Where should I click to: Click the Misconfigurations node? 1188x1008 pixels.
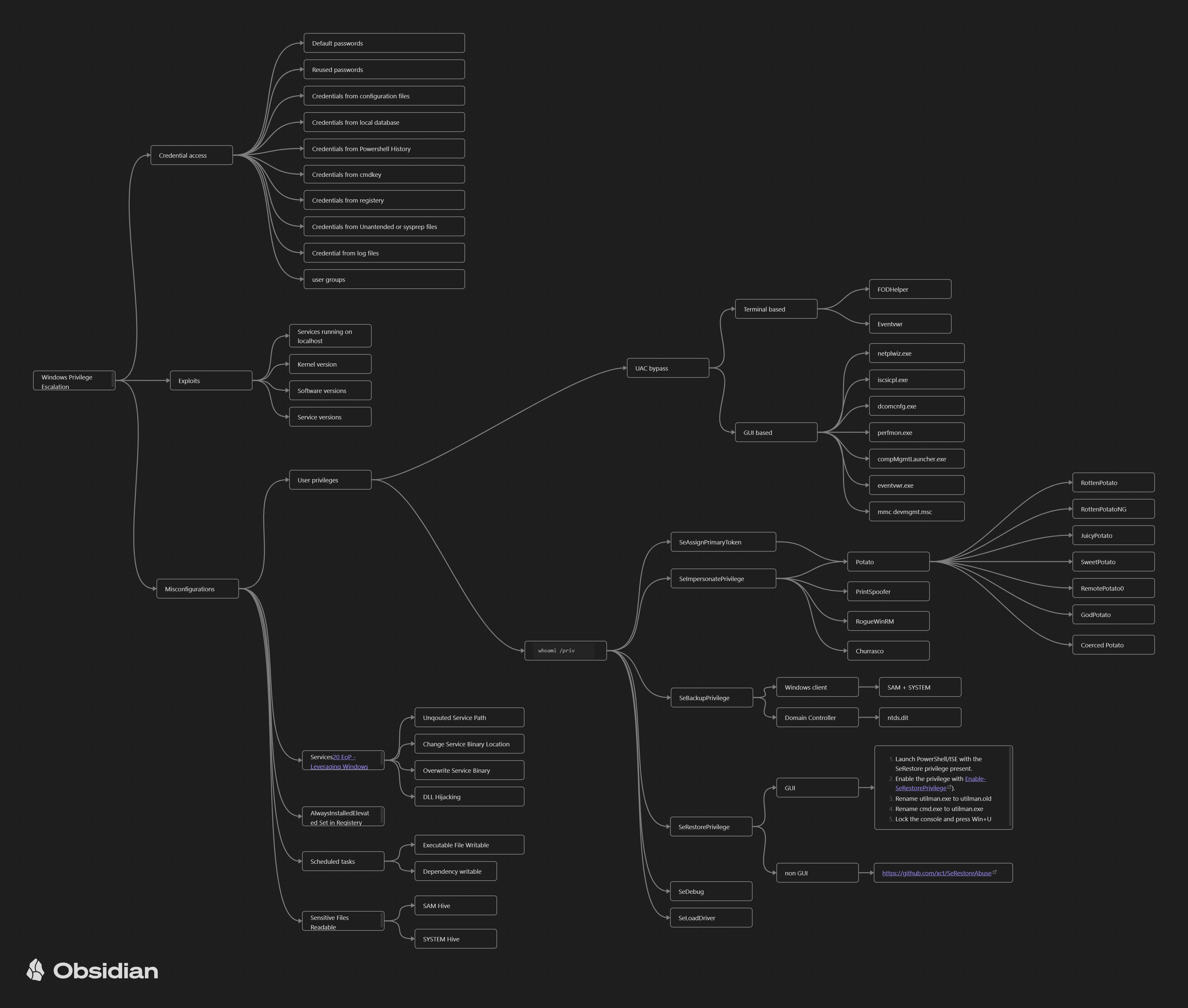[197, 589]
